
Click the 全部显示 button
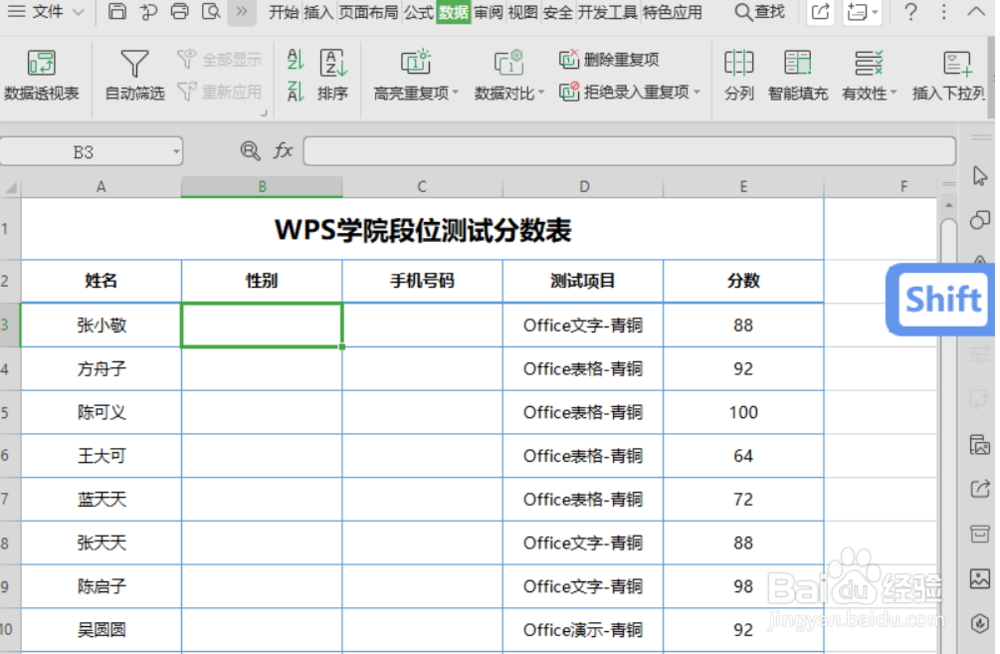point(219,59)
